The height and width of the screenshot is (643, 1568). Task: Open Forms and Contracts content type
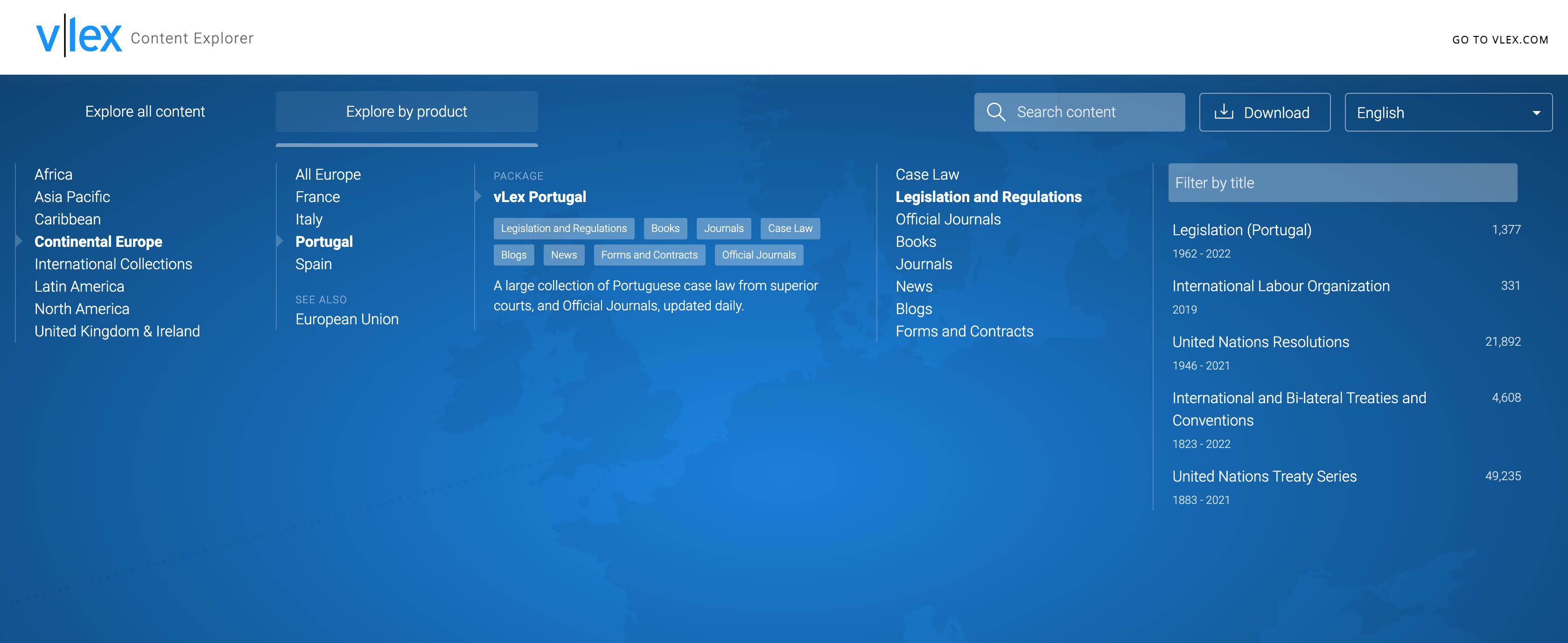pyautogui.click(x=964, y=331)
